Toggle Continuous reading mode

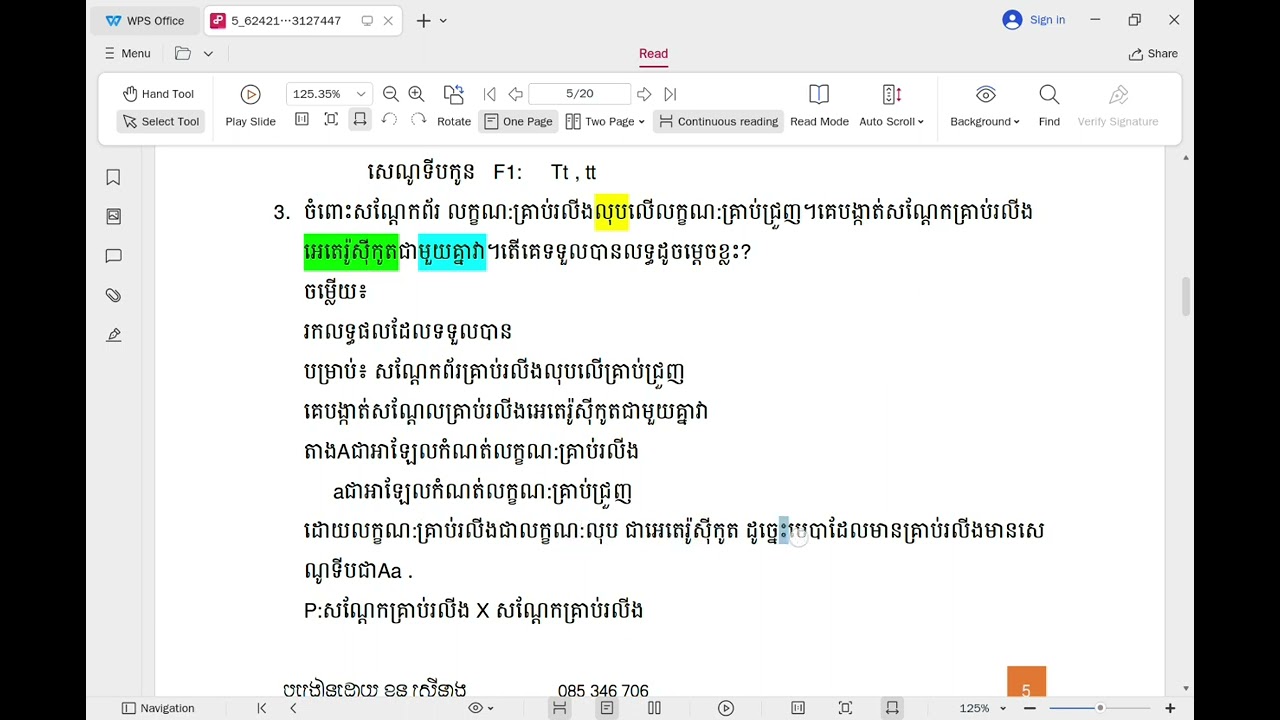click(717, 121)
